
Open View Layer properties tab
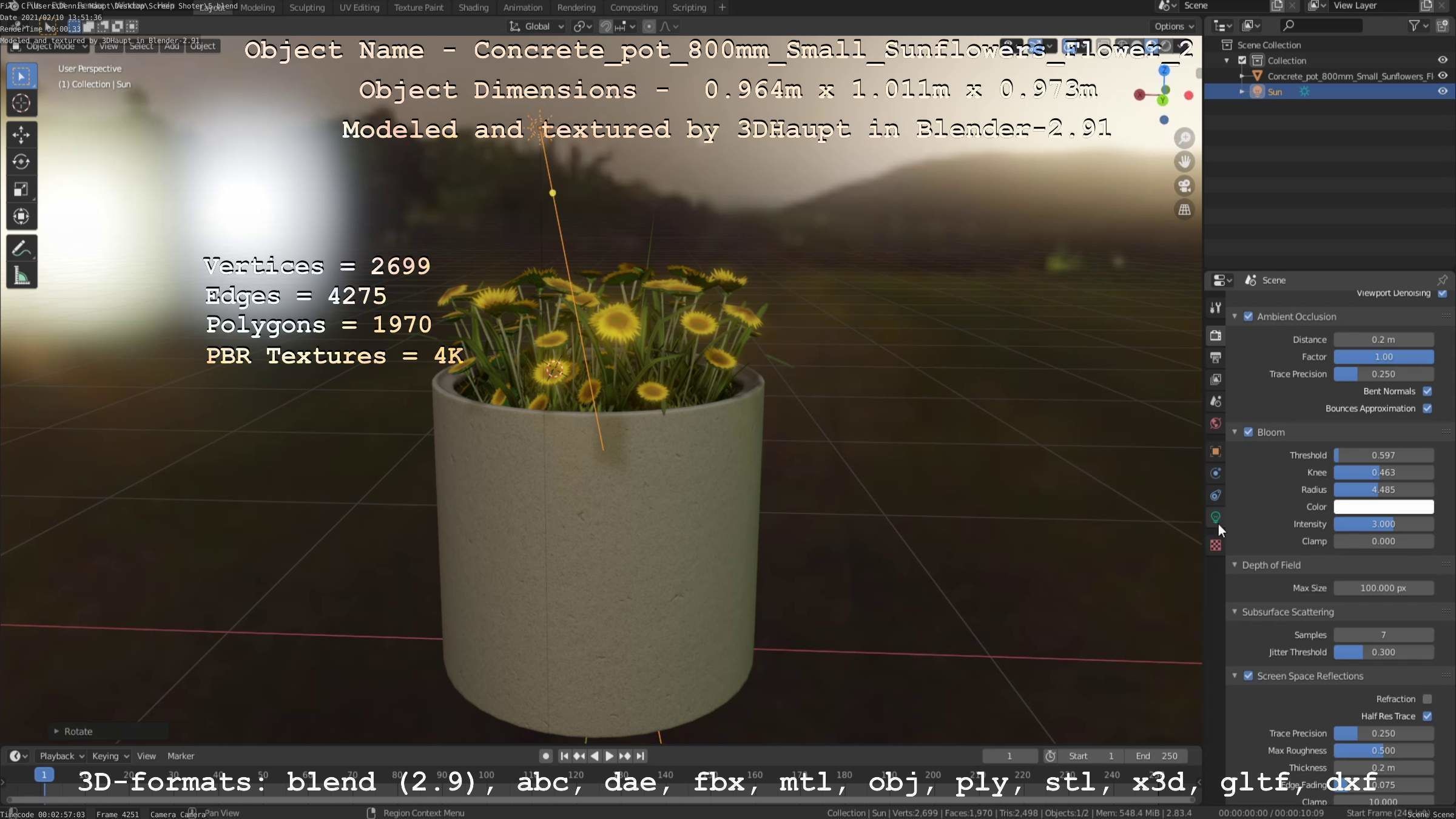click(1215, 379)
